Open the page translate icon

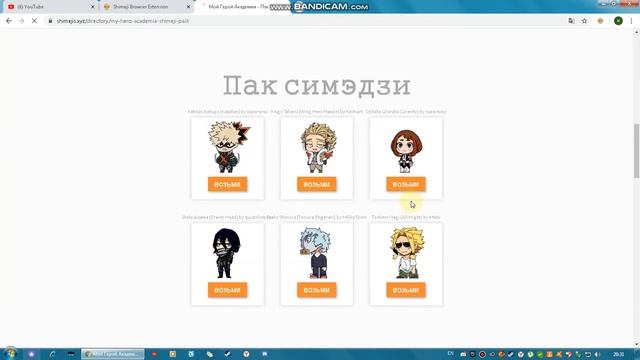(571, 21)
